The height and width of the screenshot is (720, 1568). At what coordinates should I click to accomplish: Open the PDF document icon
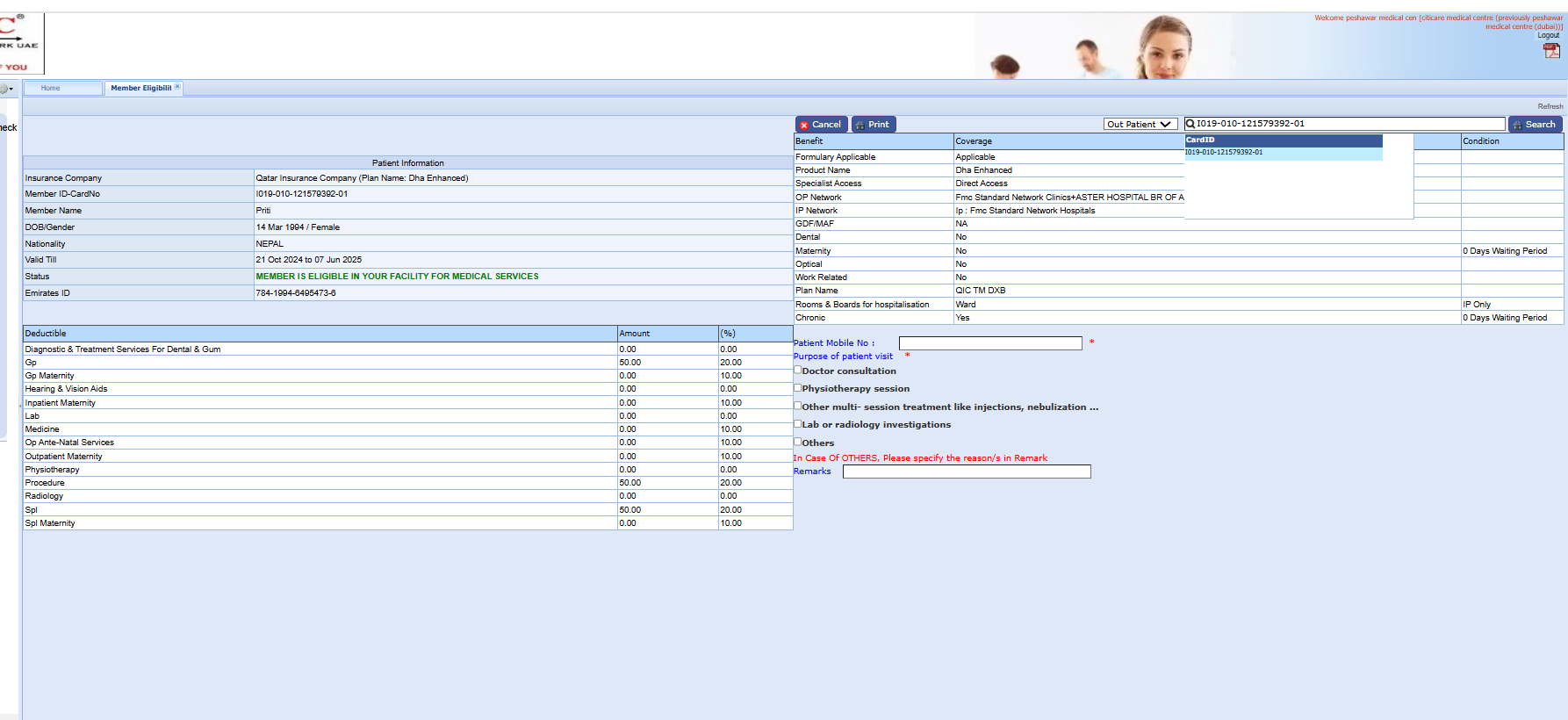pos(1551,51)
